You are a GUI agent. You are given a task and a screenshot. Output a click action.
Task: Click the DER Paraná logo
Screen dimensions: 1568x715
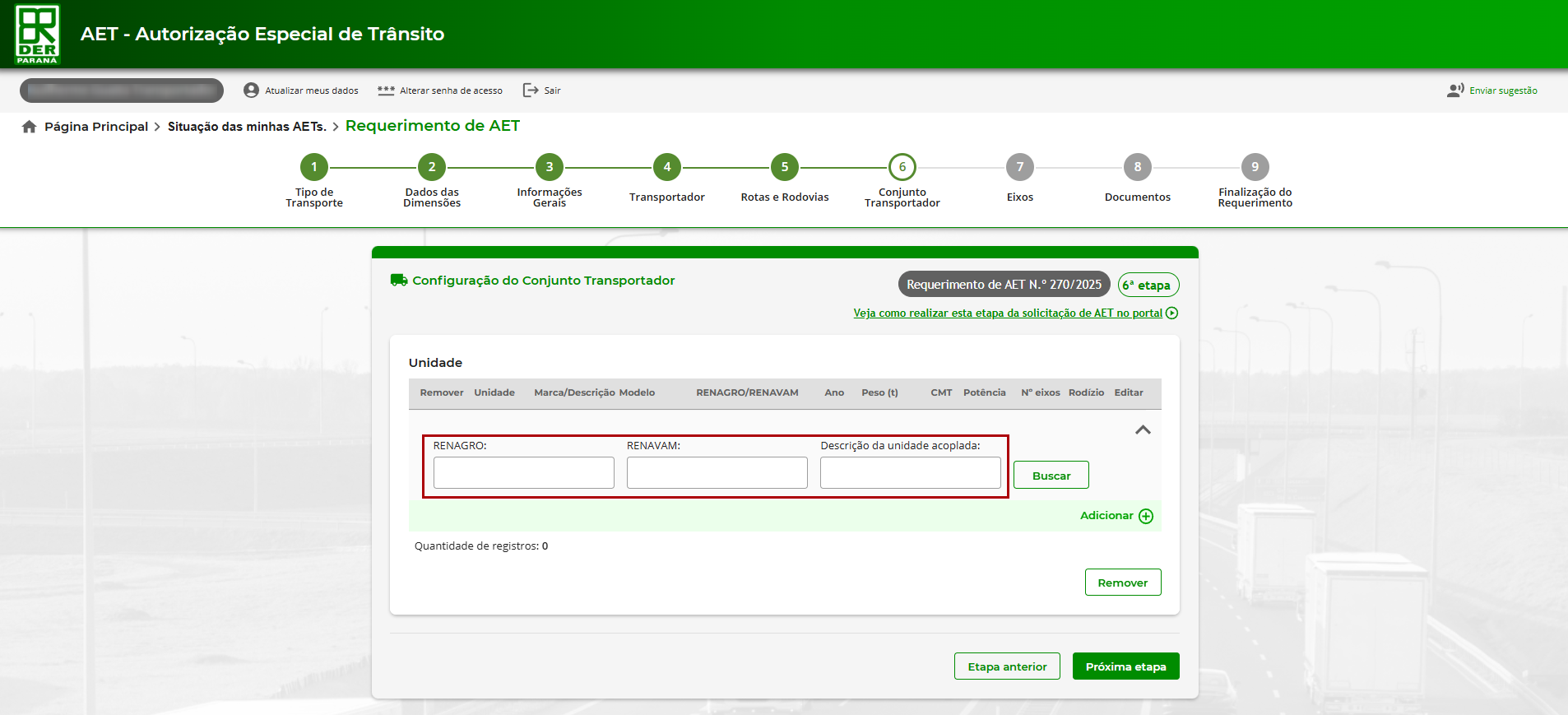click(x=38, y=34)
